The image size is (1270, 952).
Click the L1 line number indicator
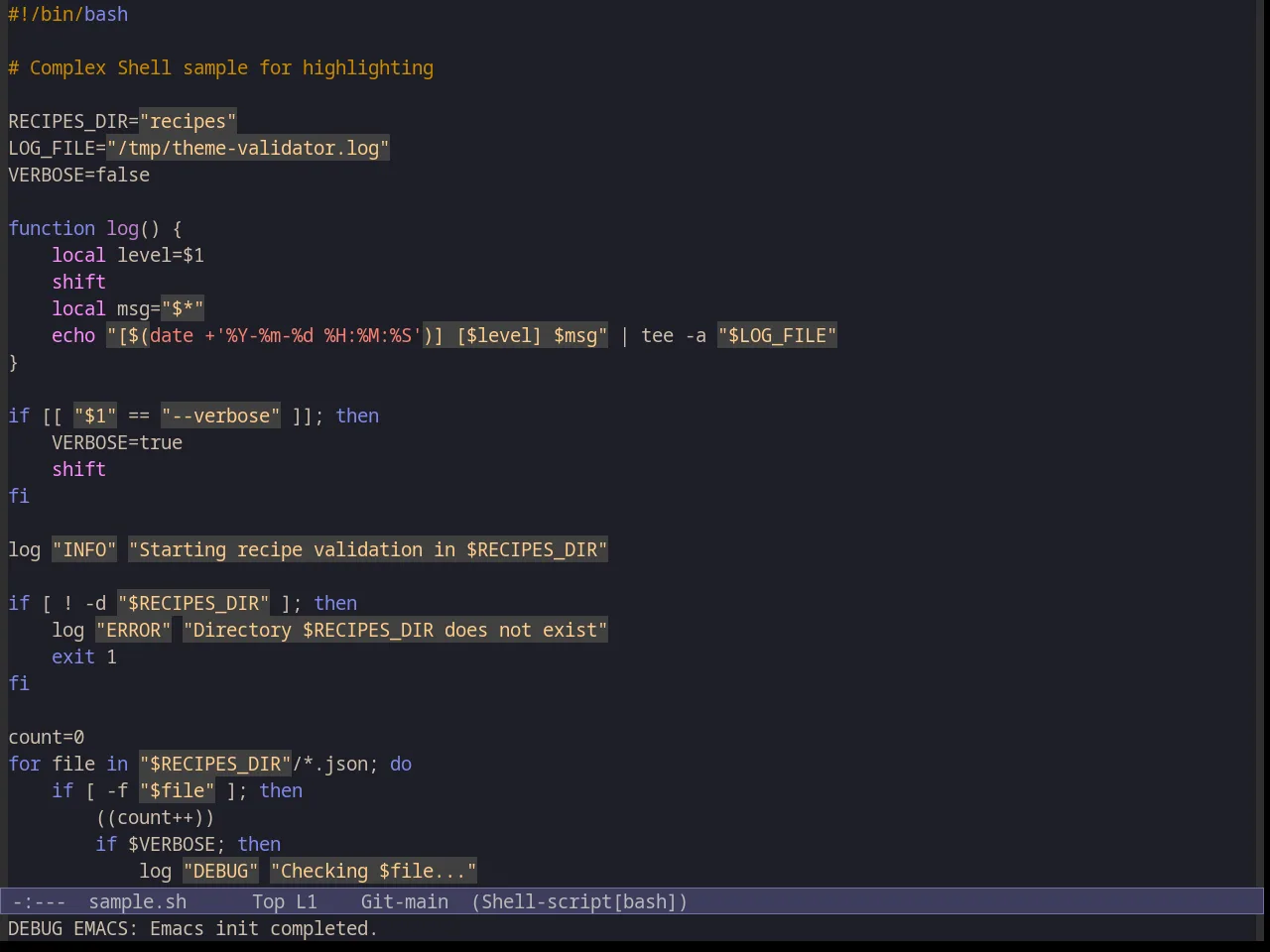tap(306, 901)
